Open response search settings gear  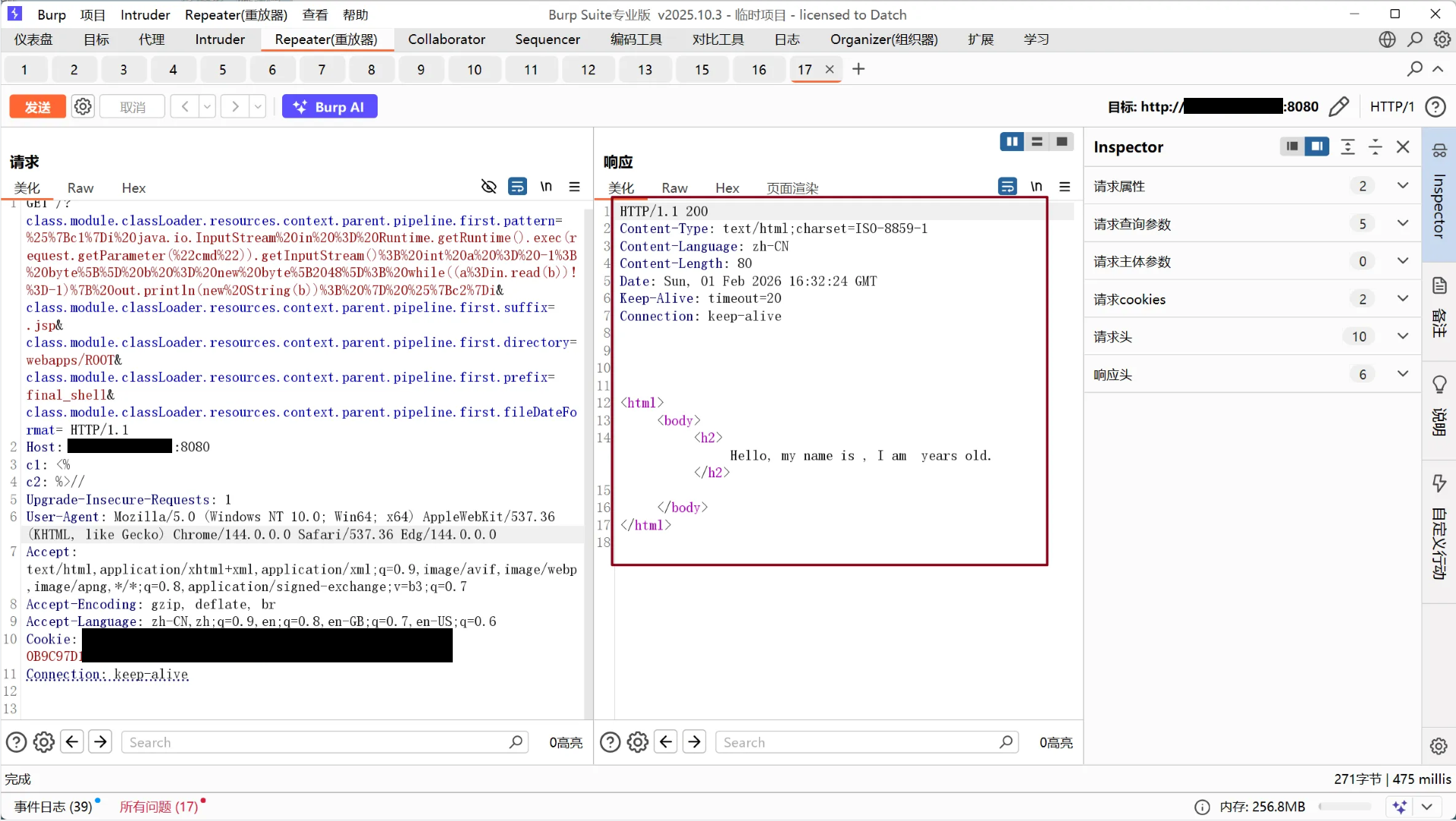638,742
